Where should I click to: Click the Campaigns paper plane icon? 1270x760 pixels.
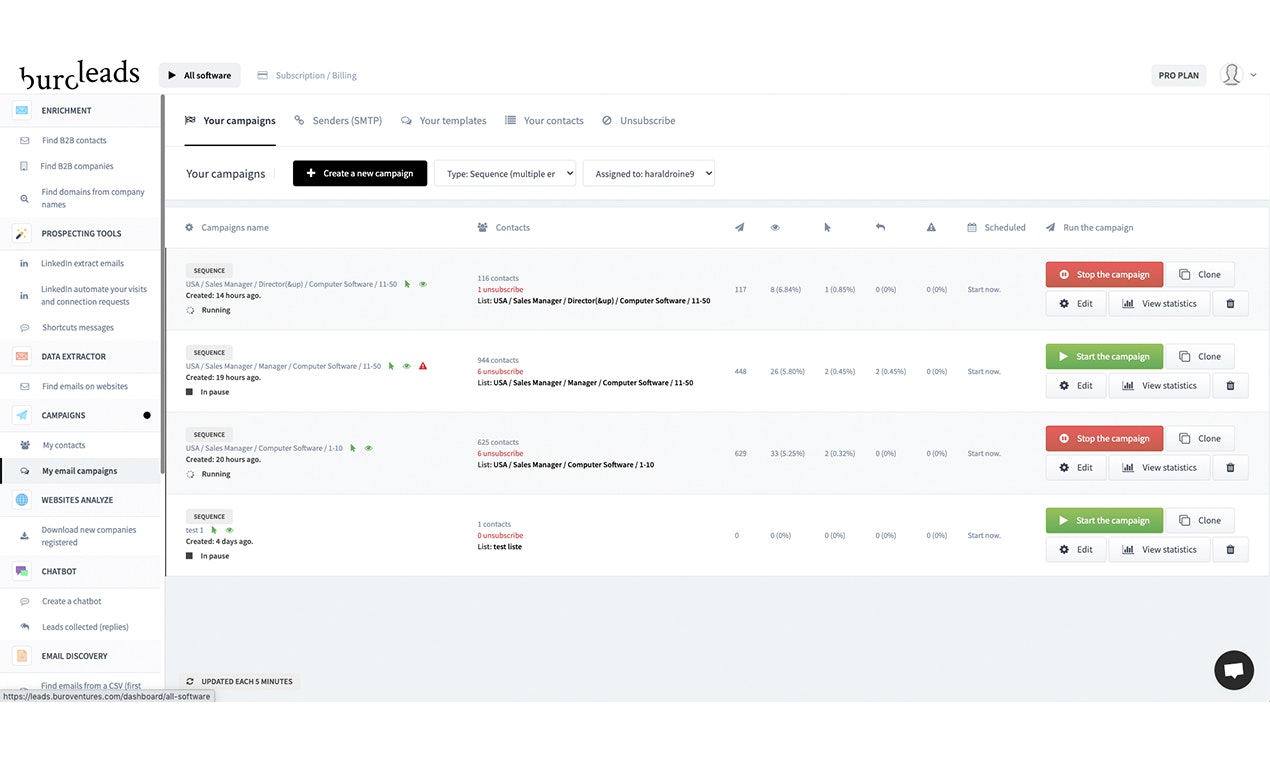pos(22,415)
